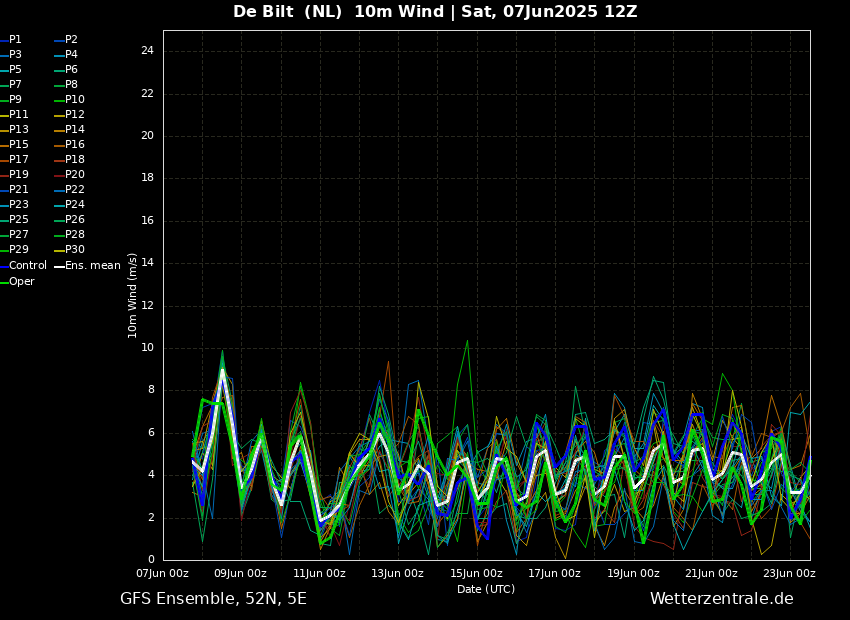
Task: Click the P30 legend label
Action: [x=75, y=250]
